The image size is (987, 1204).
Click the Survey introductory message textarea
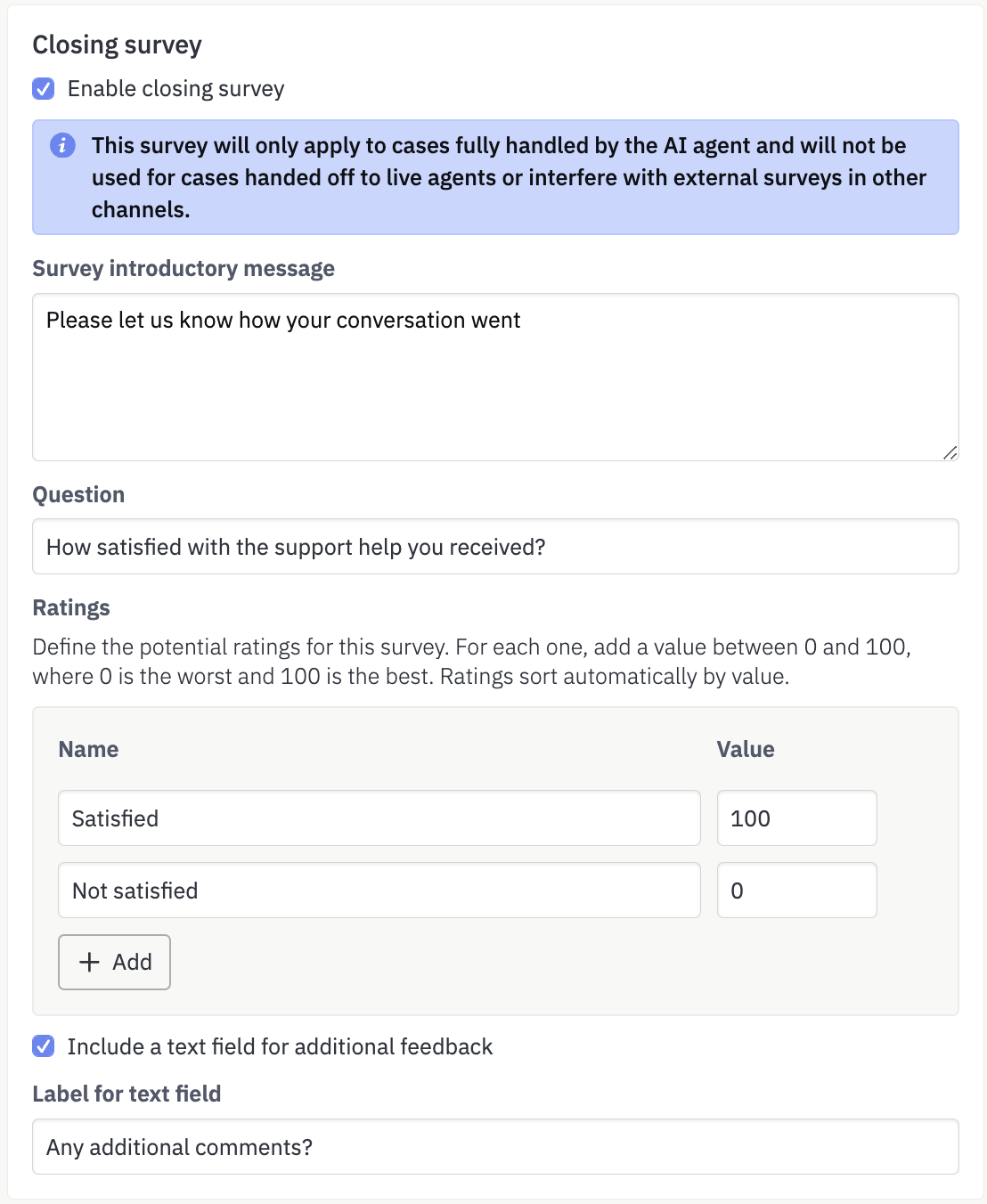click(495, 377)
